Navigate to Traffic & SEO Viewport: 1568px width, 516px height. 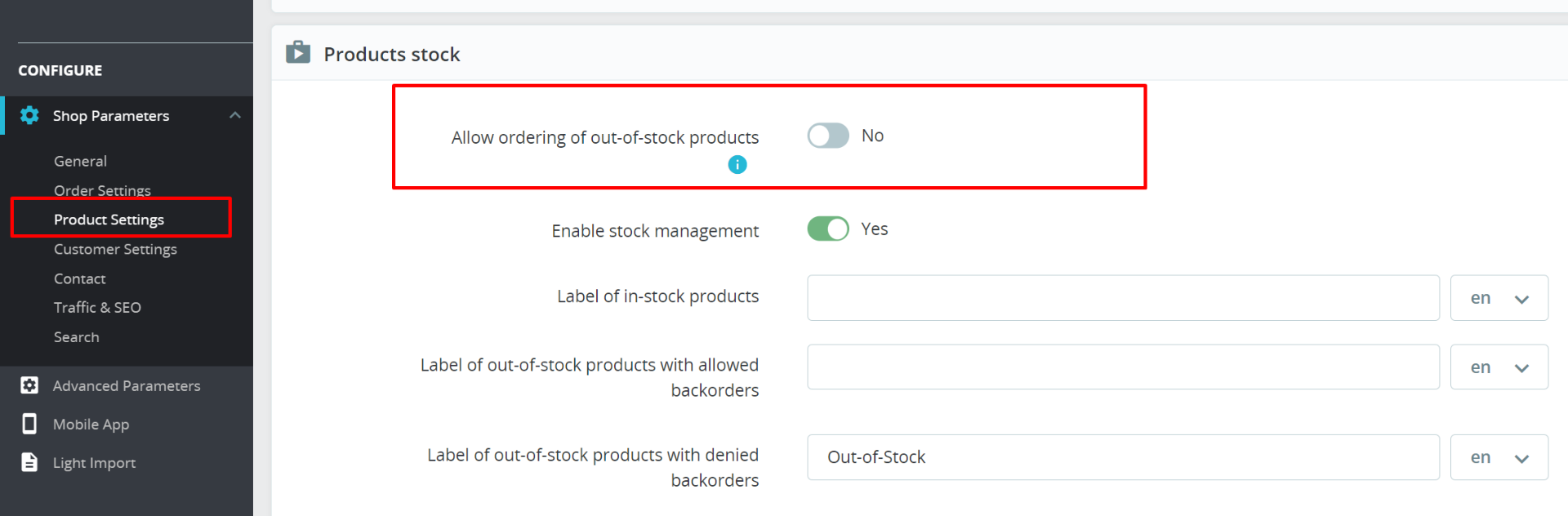tap(97, 308)
